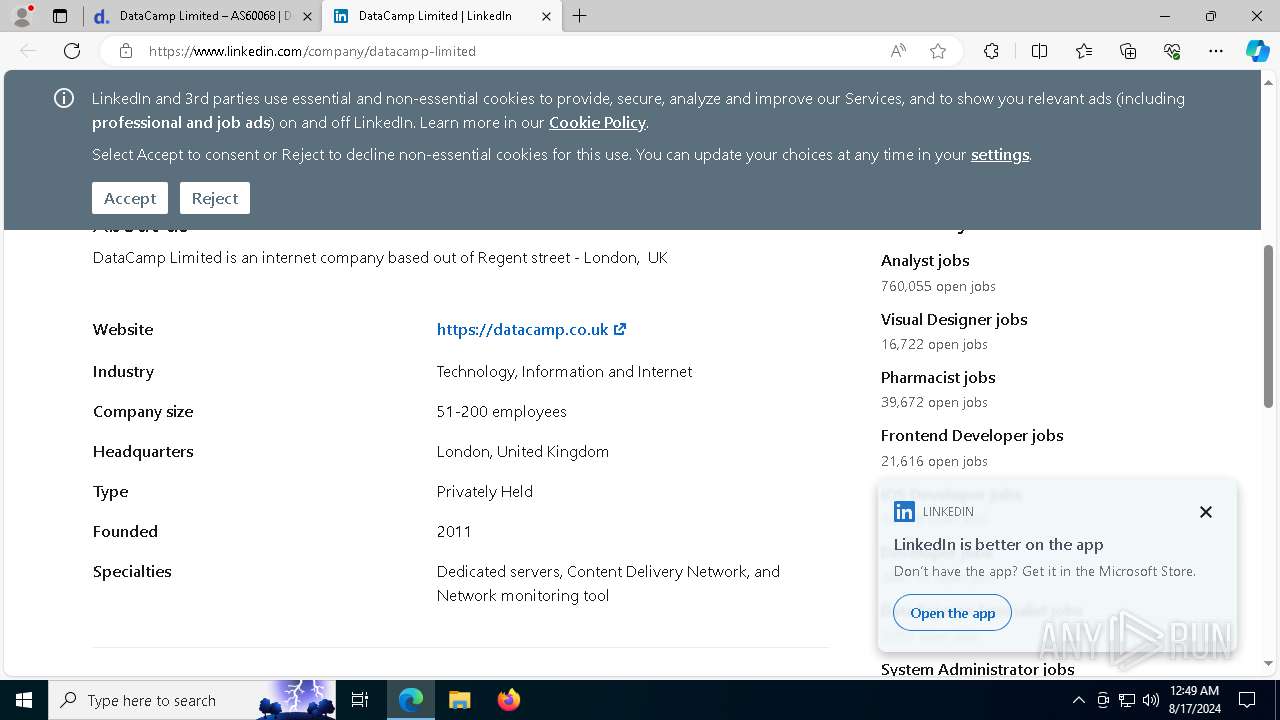Switch to DataCamp Limited AS60068 tab
Viewport: 1280px width, 720px height.
(202, 16)
